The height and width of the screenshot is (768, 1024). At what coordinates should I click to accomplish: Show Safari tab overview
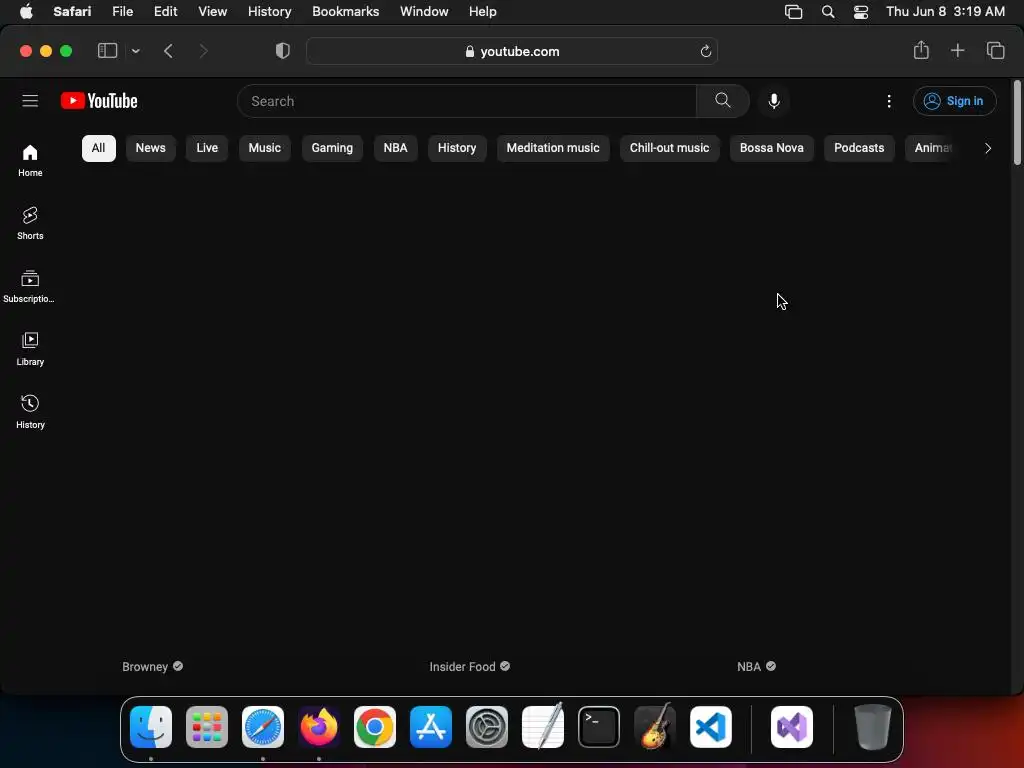point(995,50)
